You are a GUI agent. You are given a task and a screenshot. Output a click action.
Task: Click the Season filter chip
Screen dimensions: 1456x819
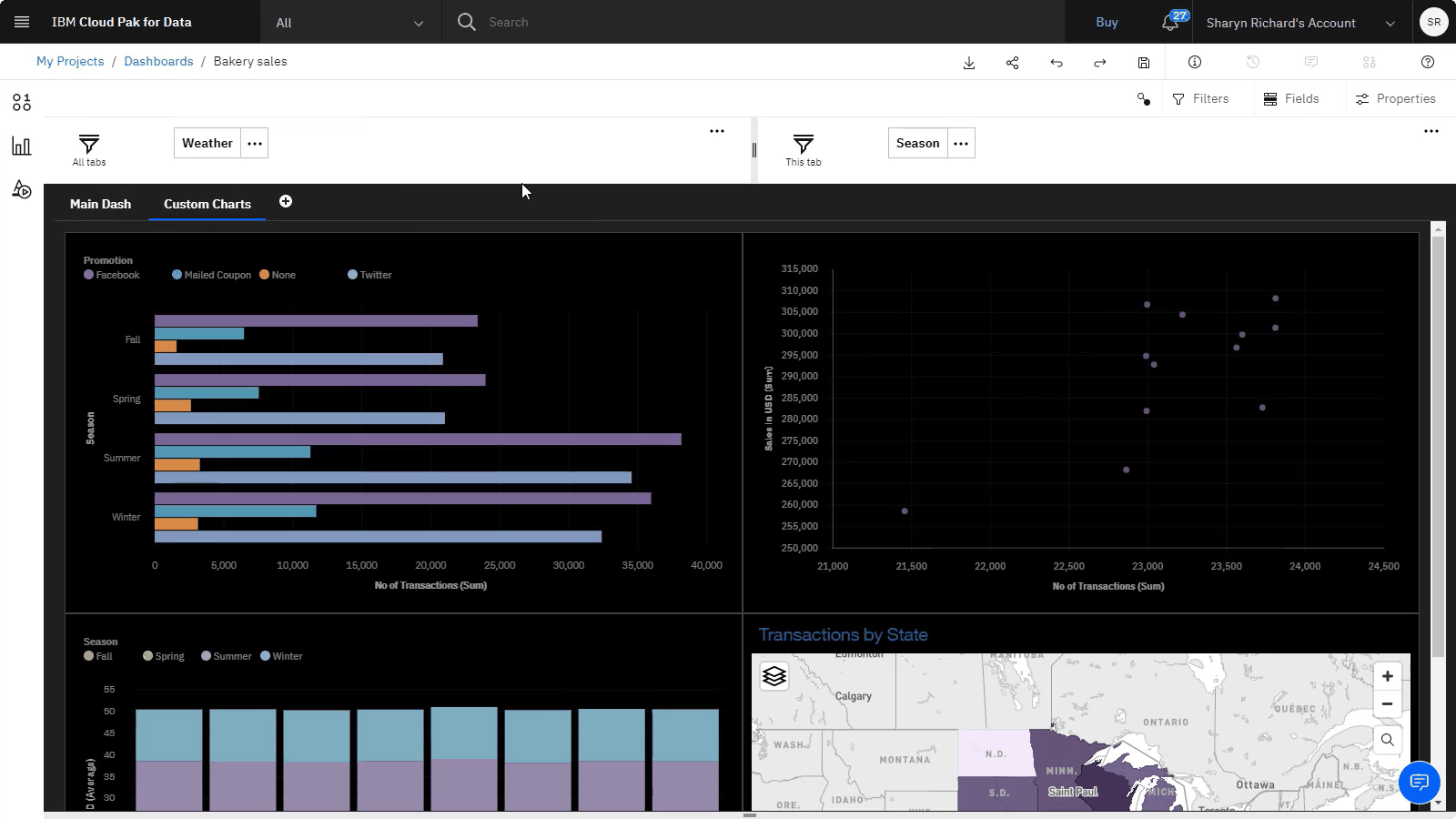click(917, 143)
